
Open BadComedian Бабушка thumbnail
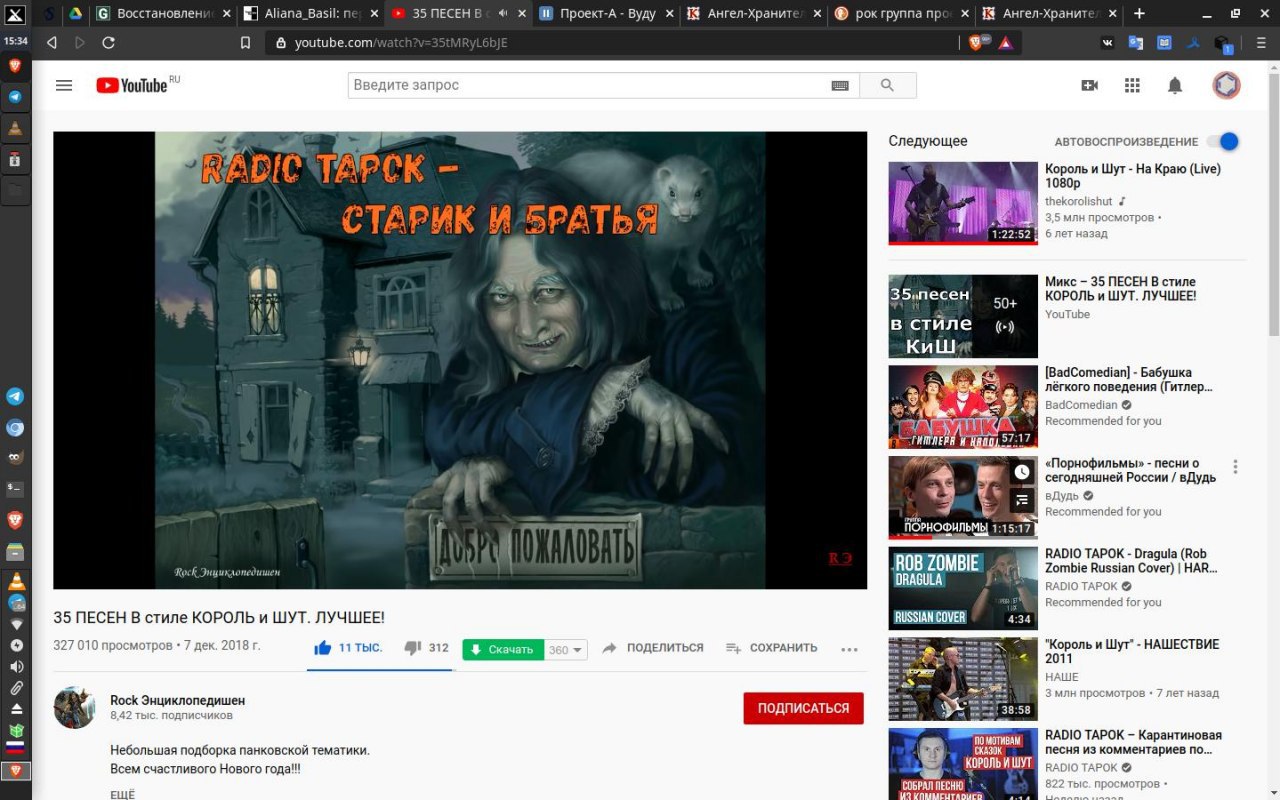click(x=963, y=406)
